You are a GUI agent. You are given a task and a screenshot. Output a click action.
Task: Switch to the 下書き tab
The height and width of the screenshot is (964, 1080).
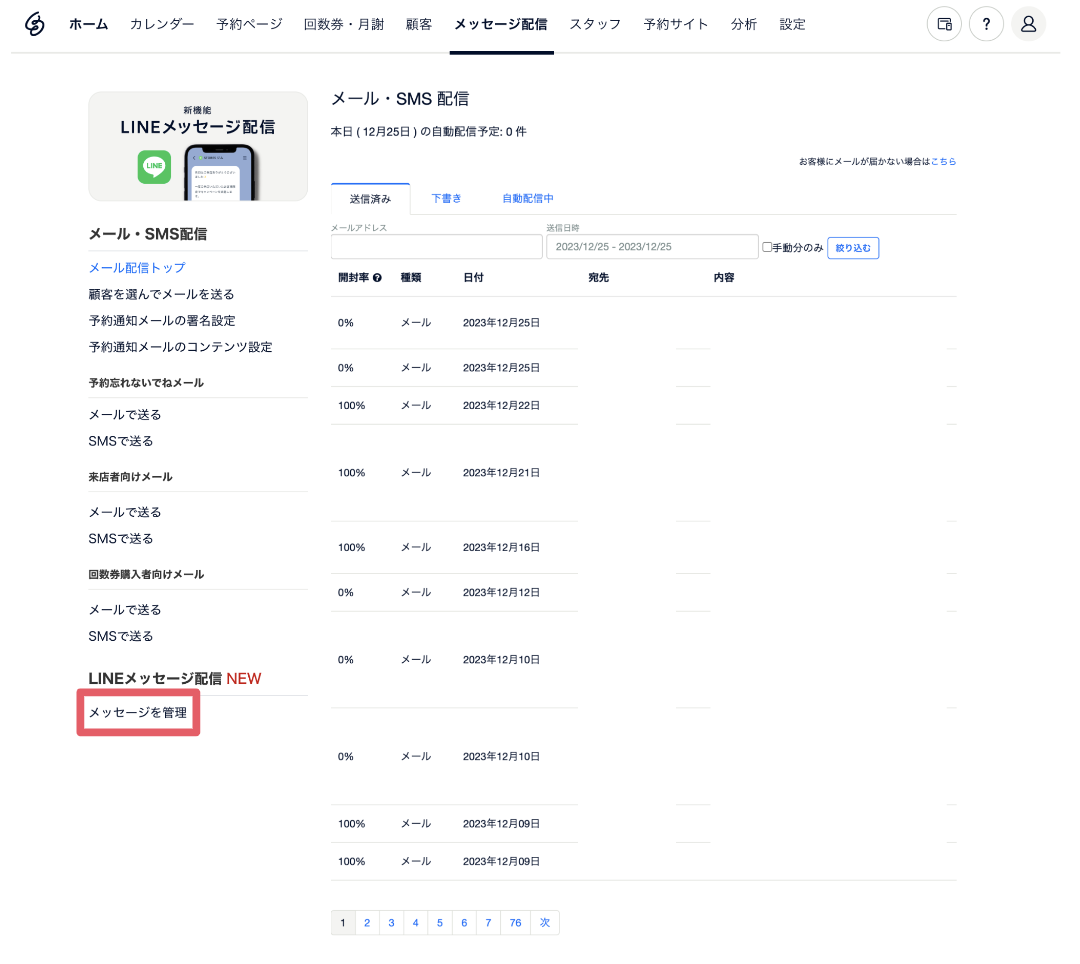pyautogui.click(x=446, y=198)
